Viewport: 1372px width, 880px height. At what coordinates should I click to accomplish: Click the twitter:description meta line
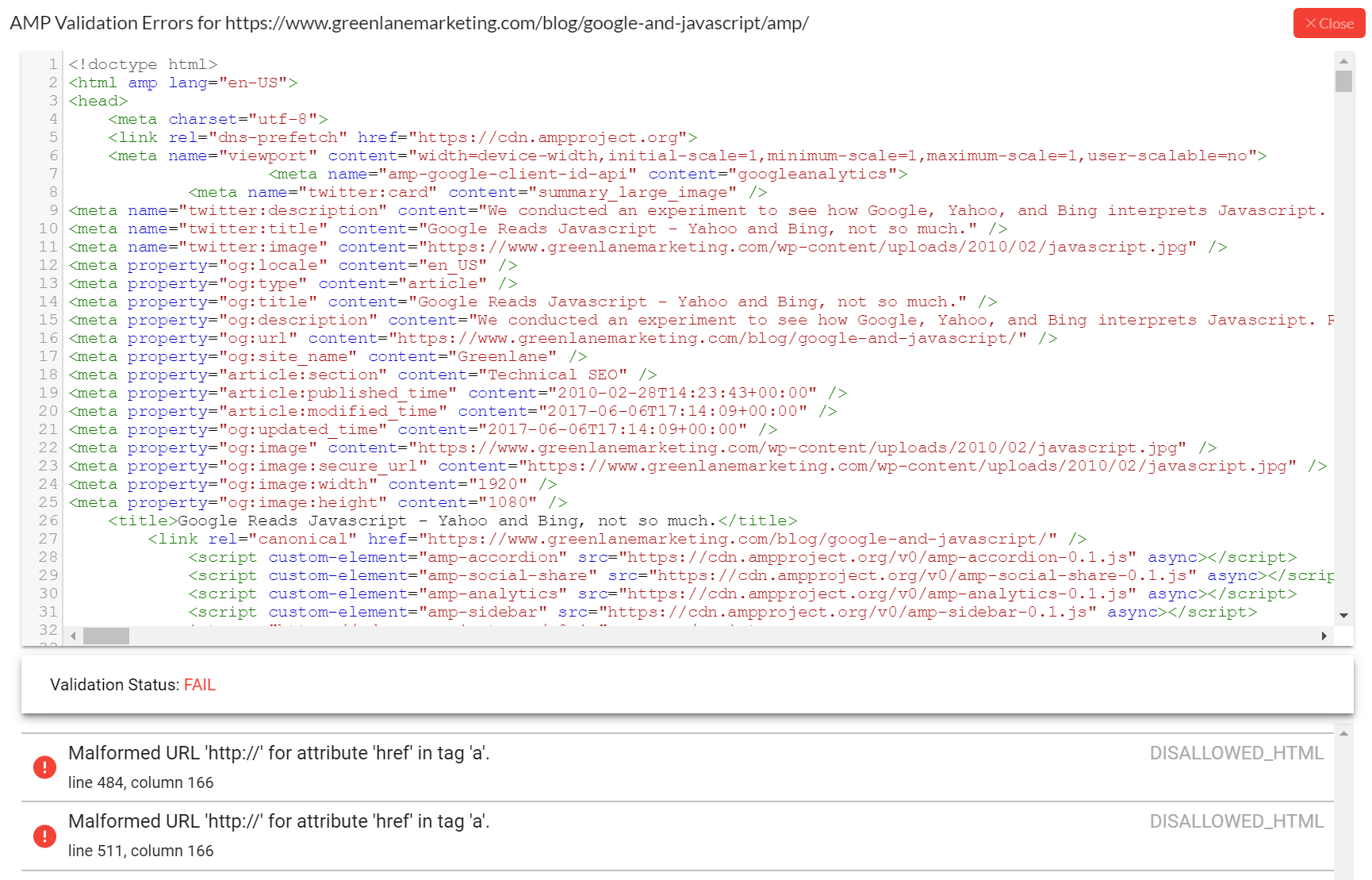point(697,210)
